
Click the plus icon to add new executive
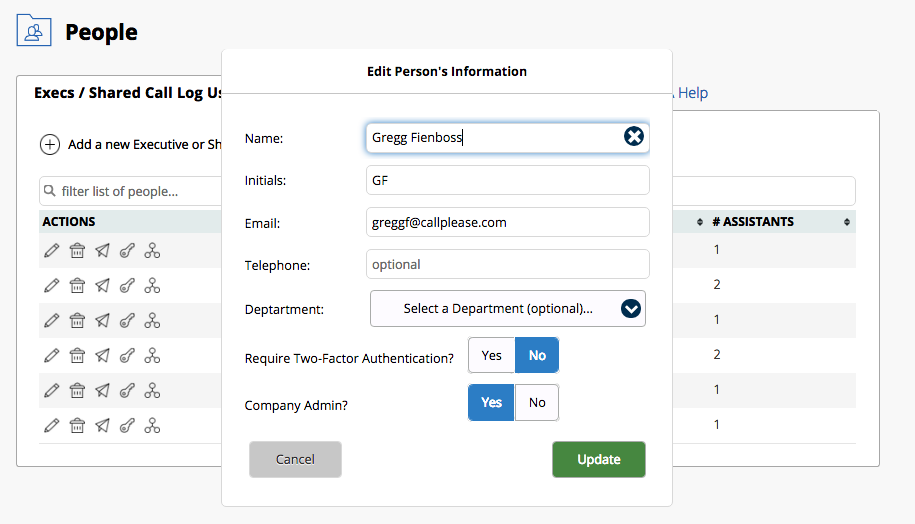click(x=50, y=145)
